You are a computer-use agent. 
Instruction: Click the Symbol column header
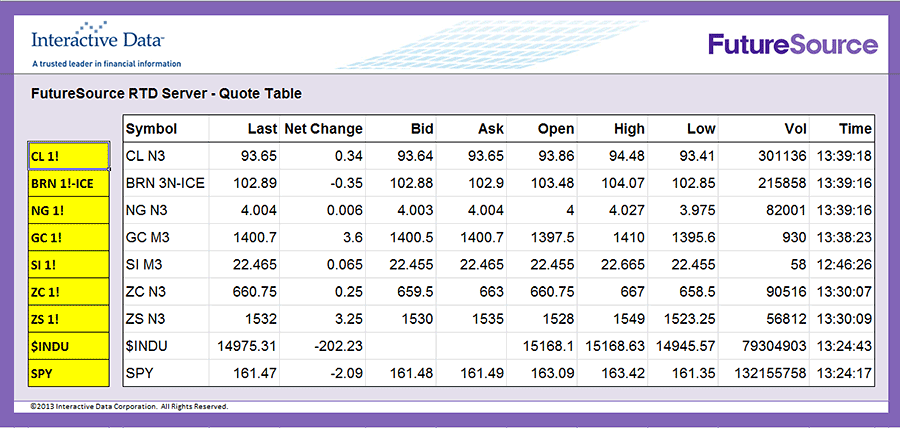(x=151, y=129)
